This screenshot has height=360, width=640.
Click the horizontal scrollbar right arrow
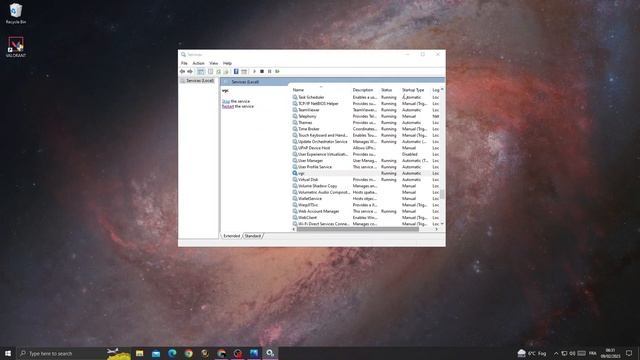click(x=437, y=229)
